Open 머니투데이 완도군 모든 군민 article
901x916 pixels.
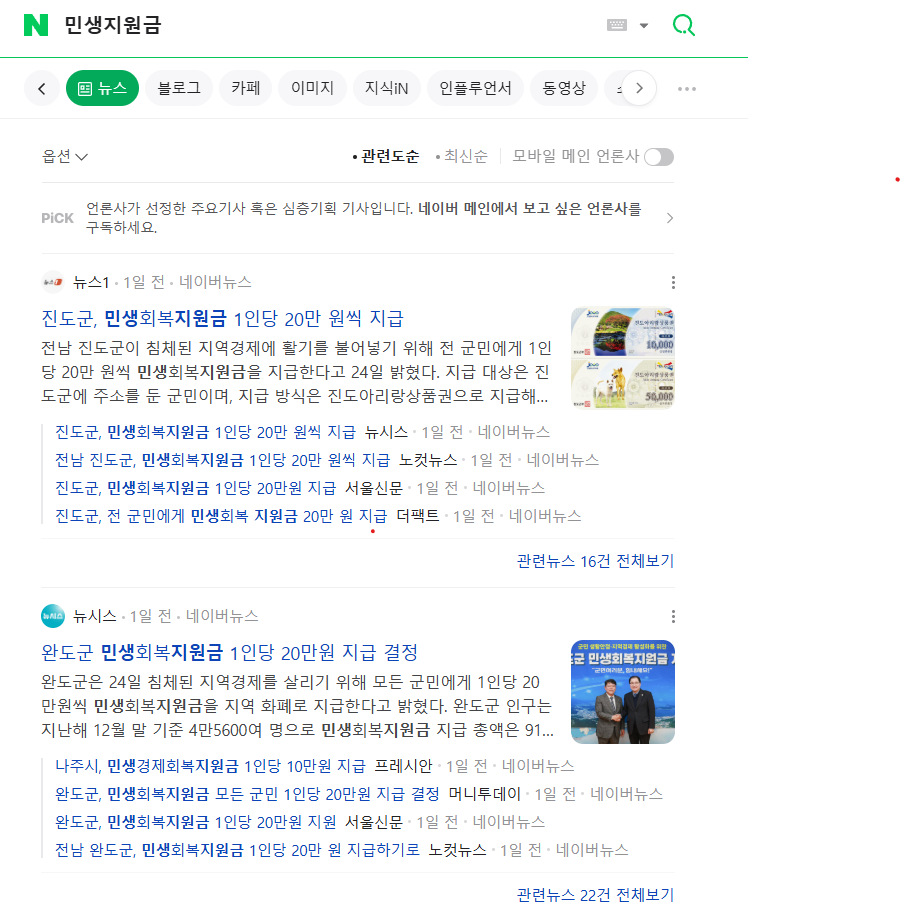247,794
